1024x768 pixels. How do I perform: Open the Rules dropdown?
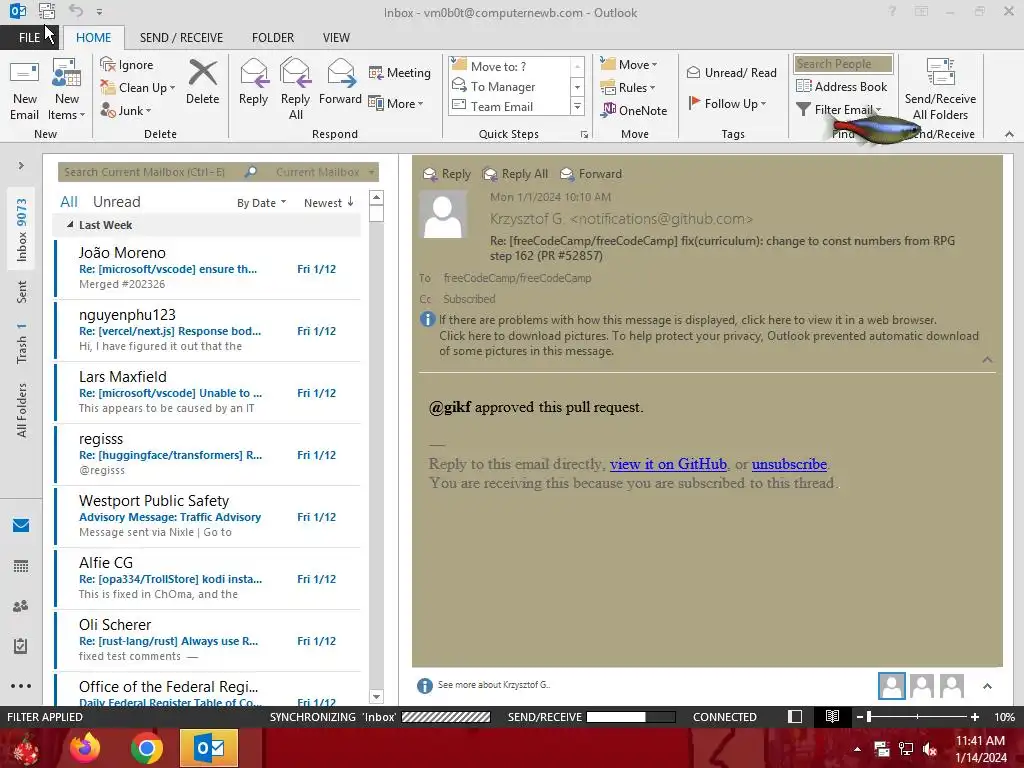pos(627,88)
